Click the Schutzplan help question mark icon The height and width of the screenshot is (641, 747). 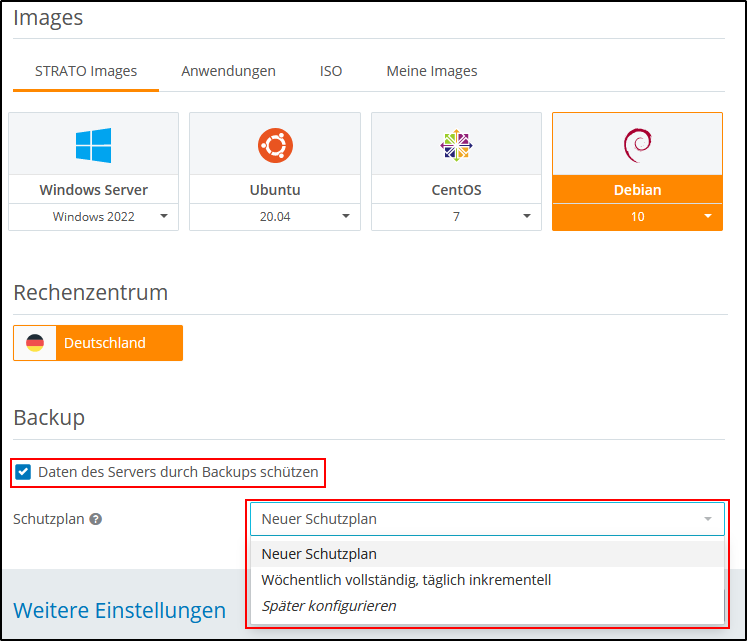click(x=96, y=519)
